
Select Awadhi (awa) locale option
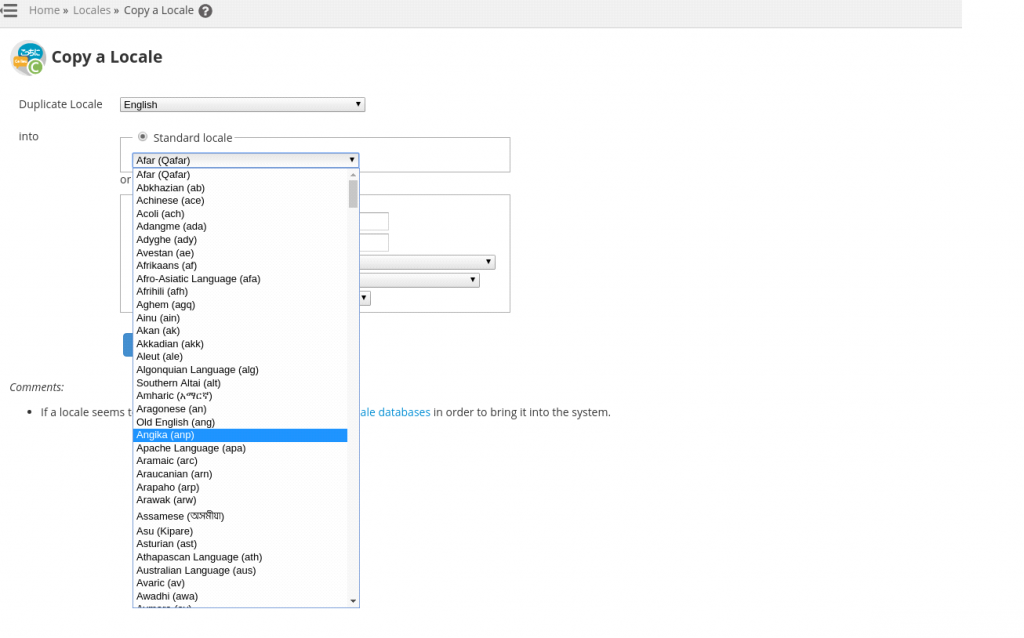click(x=166, y=596)
